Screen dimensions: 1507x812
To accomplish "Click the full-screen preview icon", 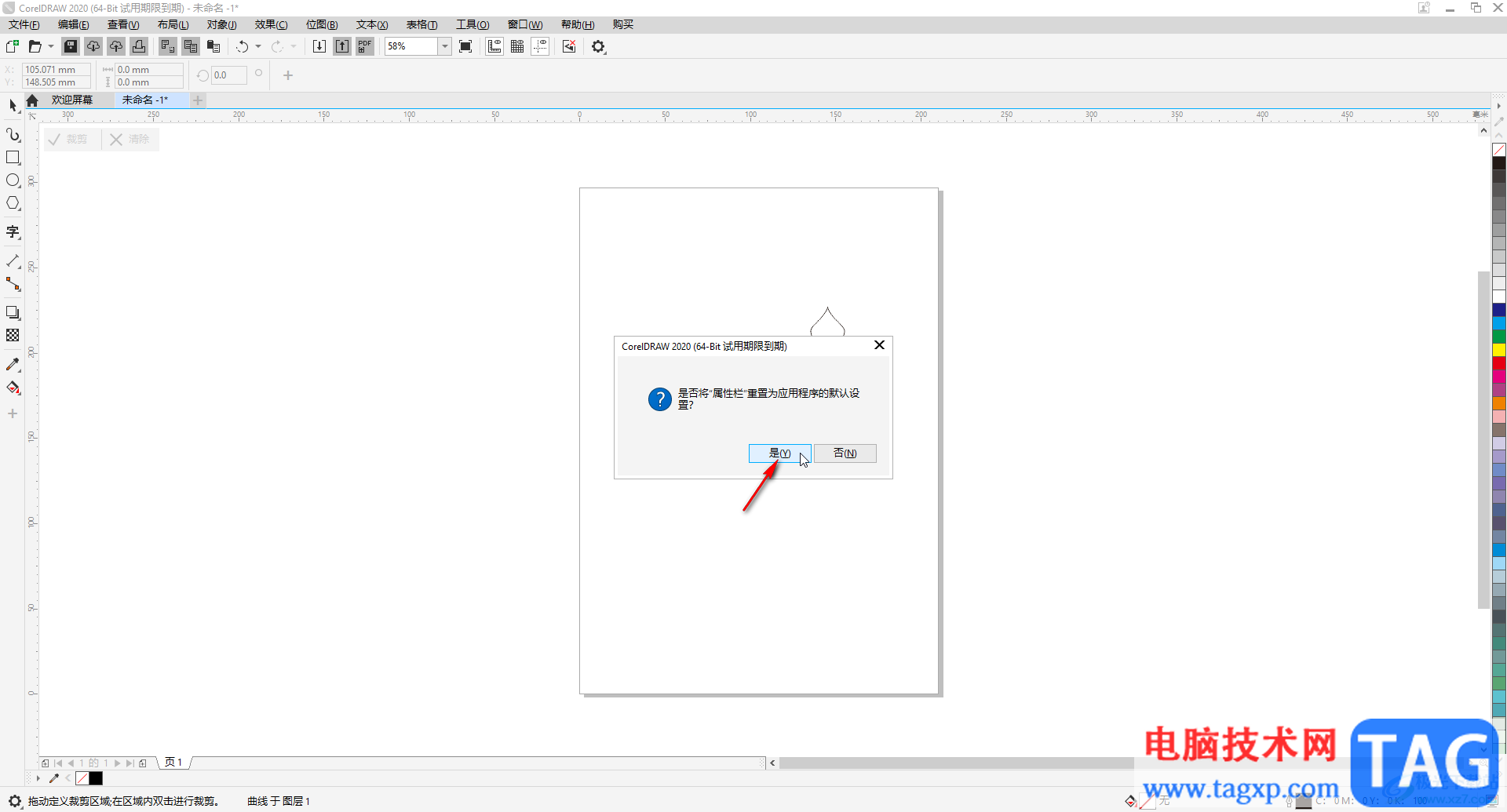I will 465,46.
